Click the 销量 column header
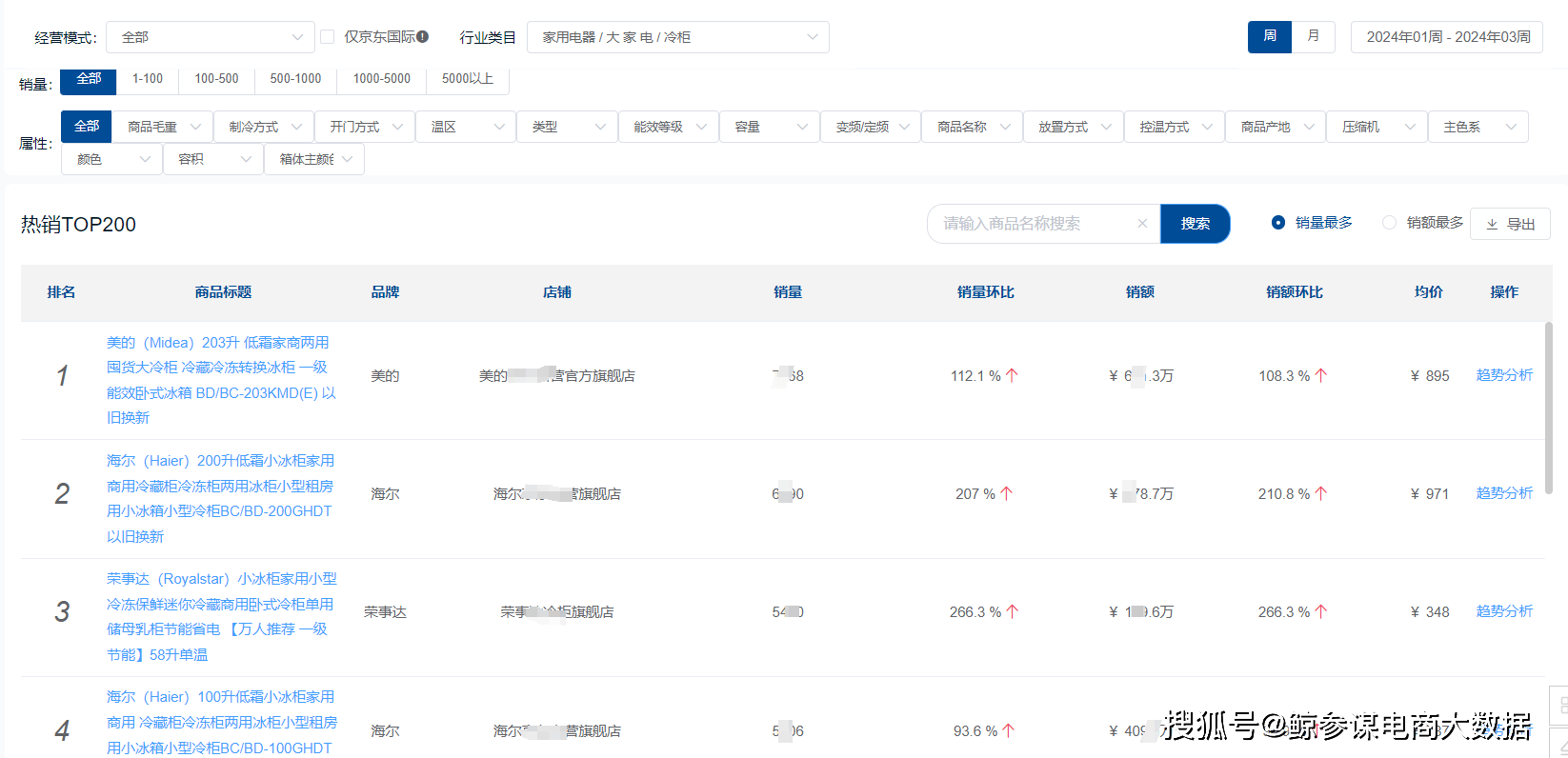The image size is (1568, 758). [788, 292]
